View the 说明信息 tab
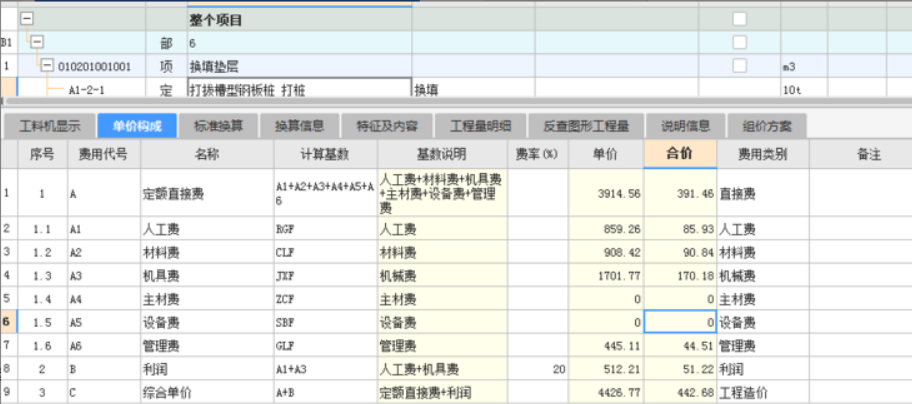Image resolution: width=912 pixels, height=404 pixels. [685, 126]
